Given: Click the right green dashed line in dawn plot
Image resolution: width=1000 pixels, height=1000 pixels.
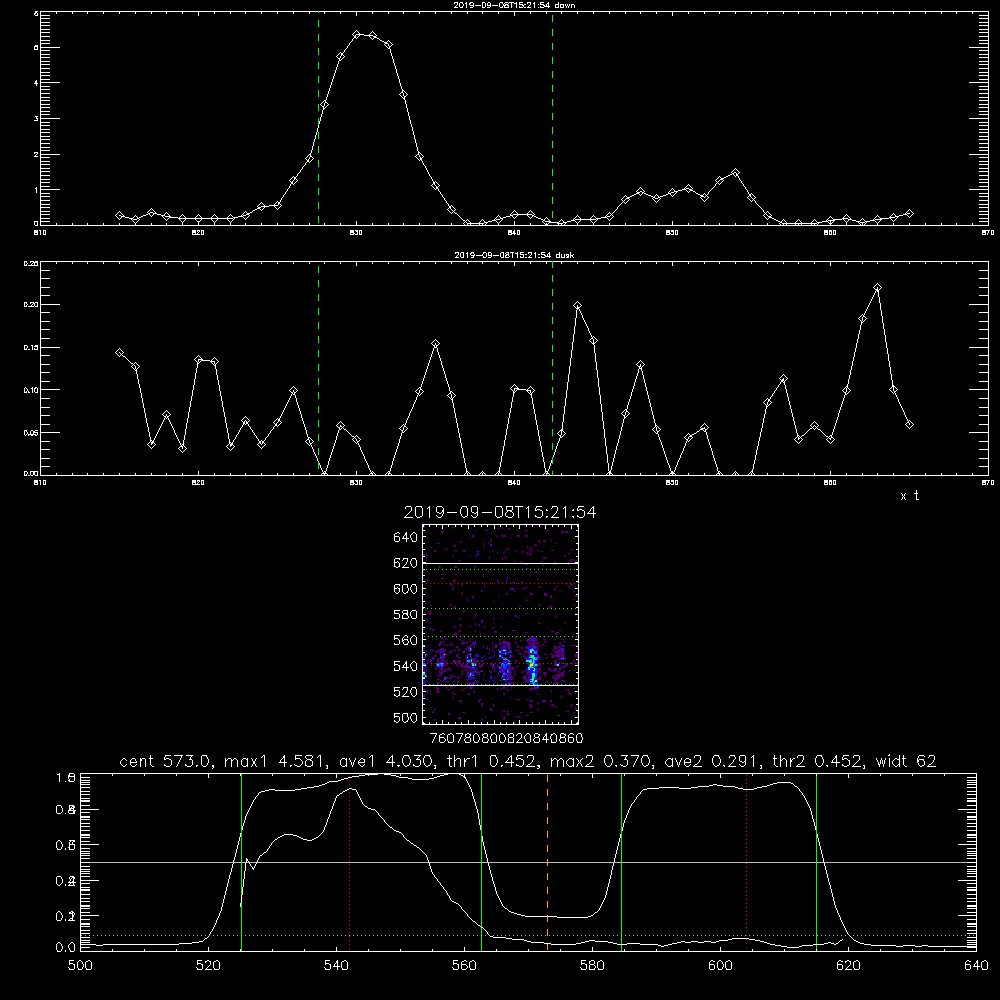Looking at the screenshot, I should point(552,119).
